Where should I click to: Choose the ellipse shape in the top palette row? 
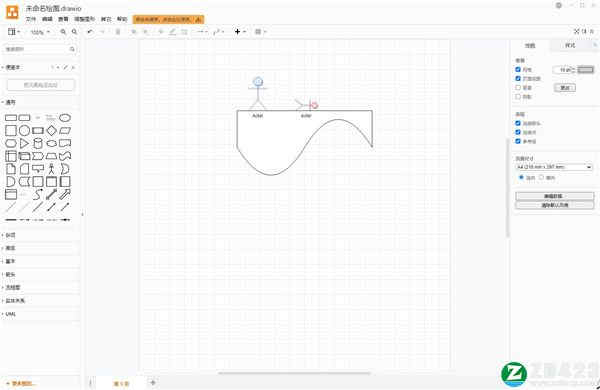pos(65,117)
